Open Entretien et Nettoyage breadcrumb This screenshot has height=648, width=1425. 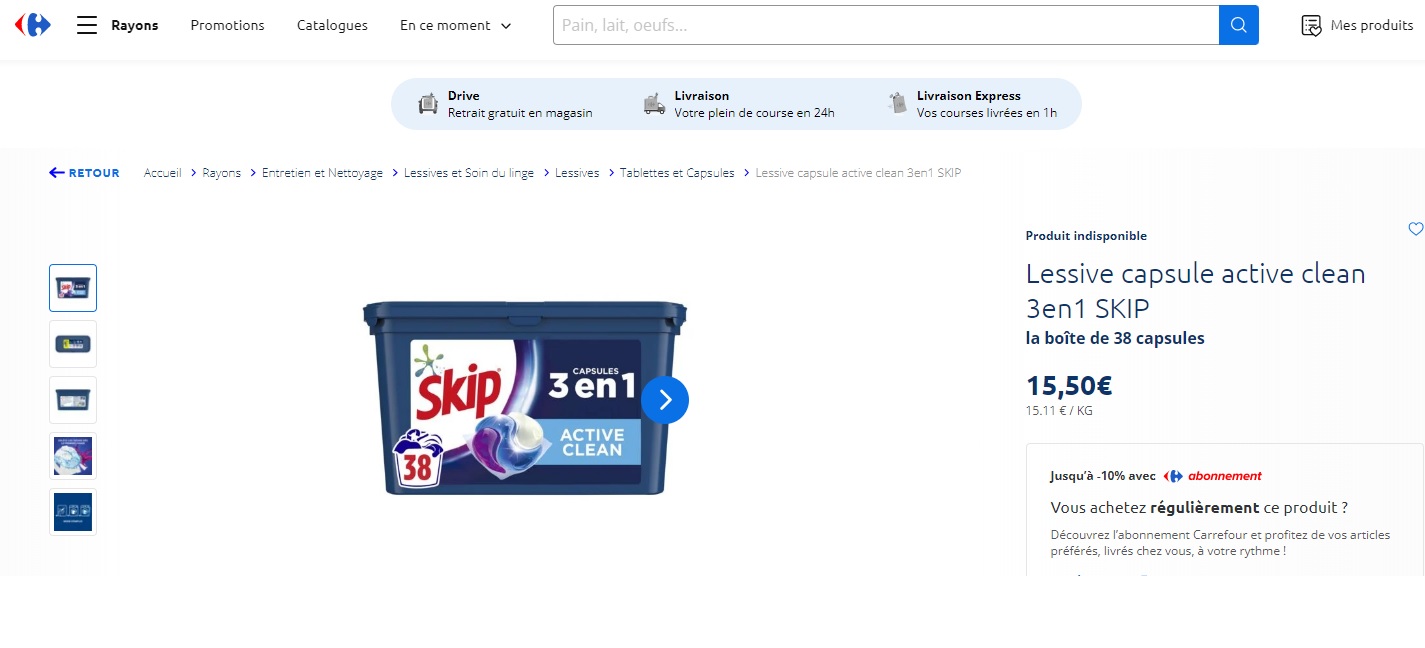tap(322, 173)
